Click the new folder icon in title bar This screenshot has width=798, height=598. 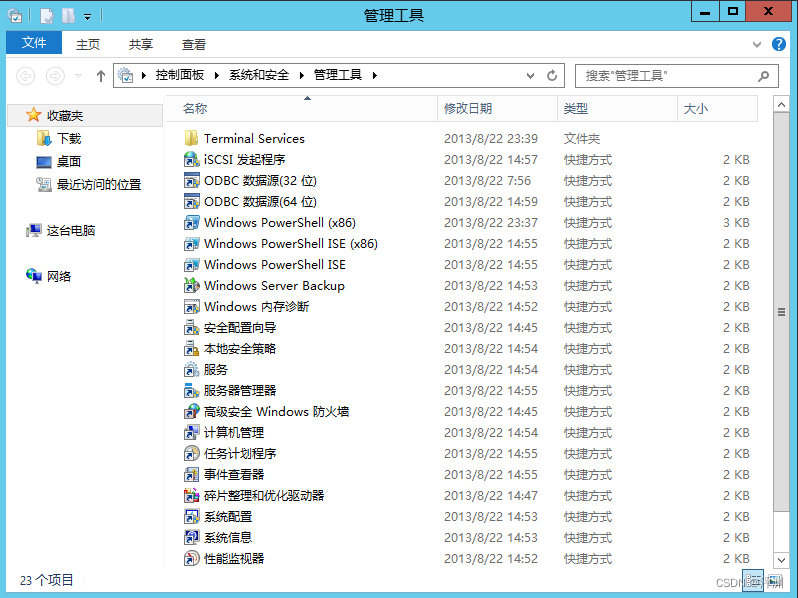tap(68, 16)
